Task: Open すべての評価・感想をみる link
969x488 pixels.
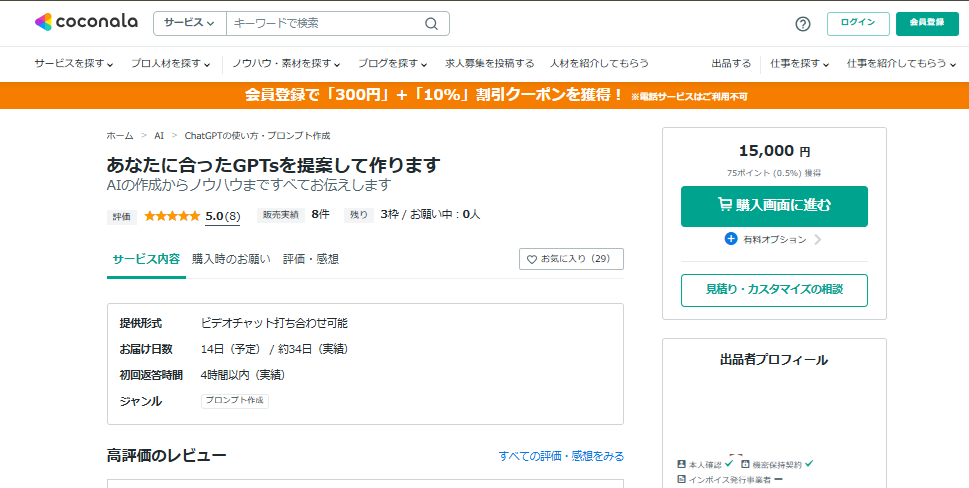Action: (x=561, y=456)
